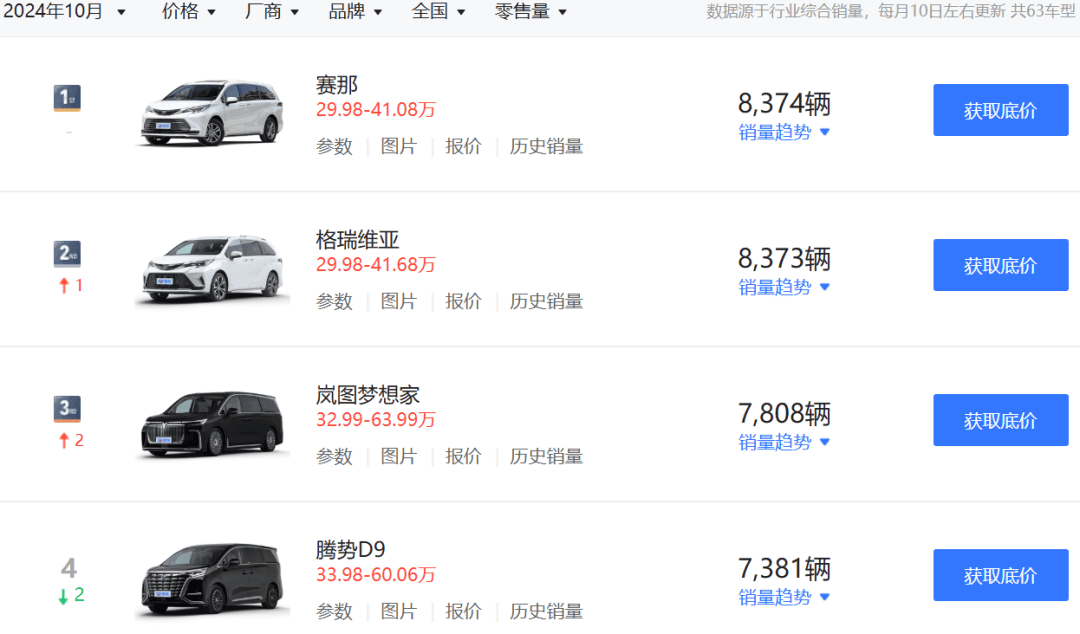Viewport: 1080px width, 634px height.
Task: Click the second place rank badge
Action: [x=67, y=254]
